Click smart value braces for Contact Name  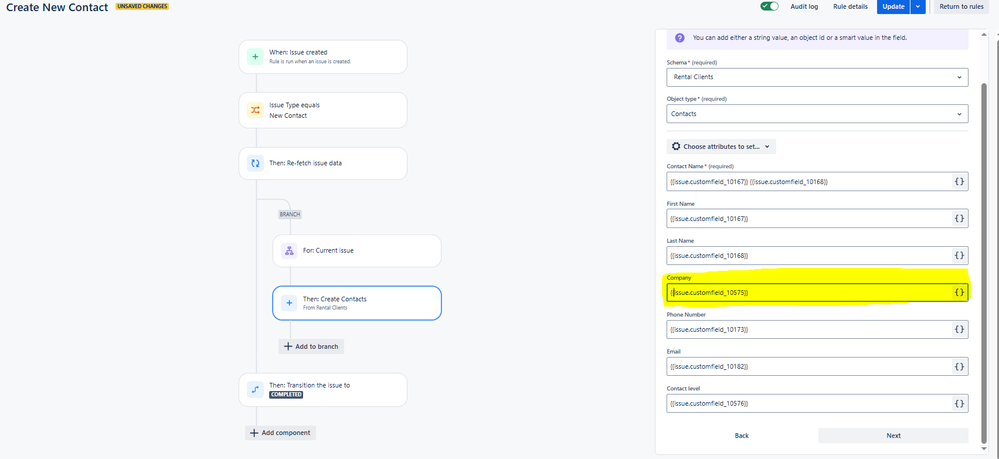tap(959, 182)
